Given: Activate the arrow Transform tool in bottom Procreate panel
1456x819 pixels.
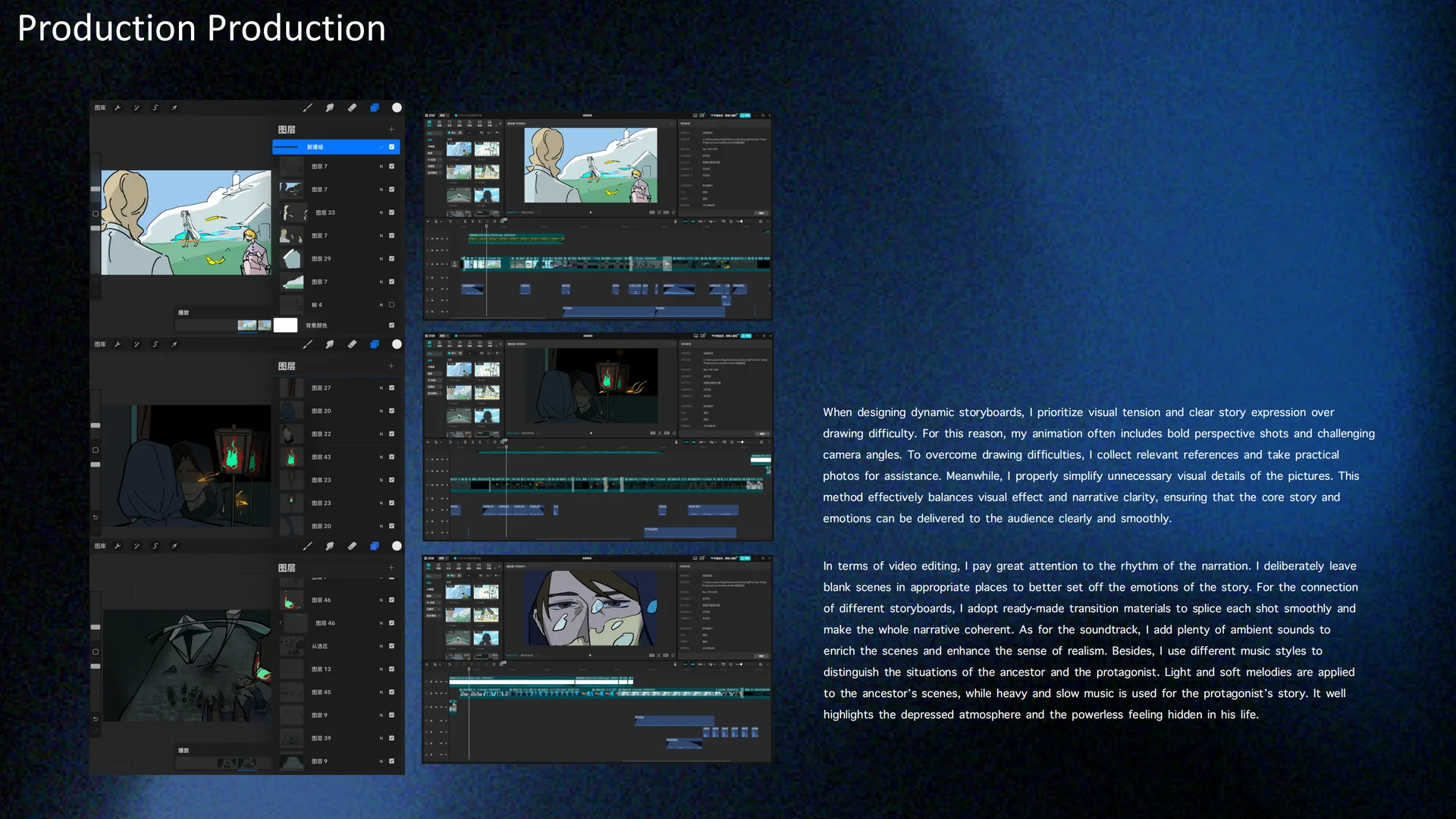Looking at the screenshot, I should click(x=174, y=546).
